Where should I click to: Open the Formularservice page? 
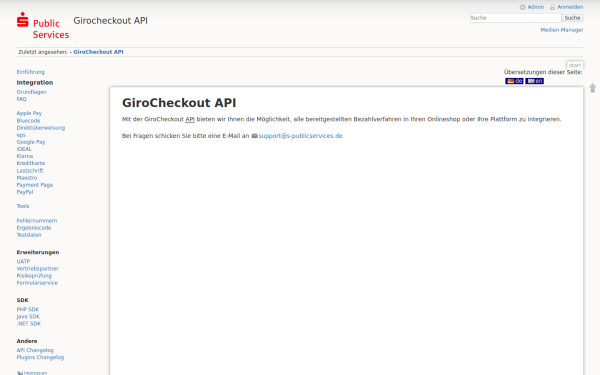(x=37, y=283)
